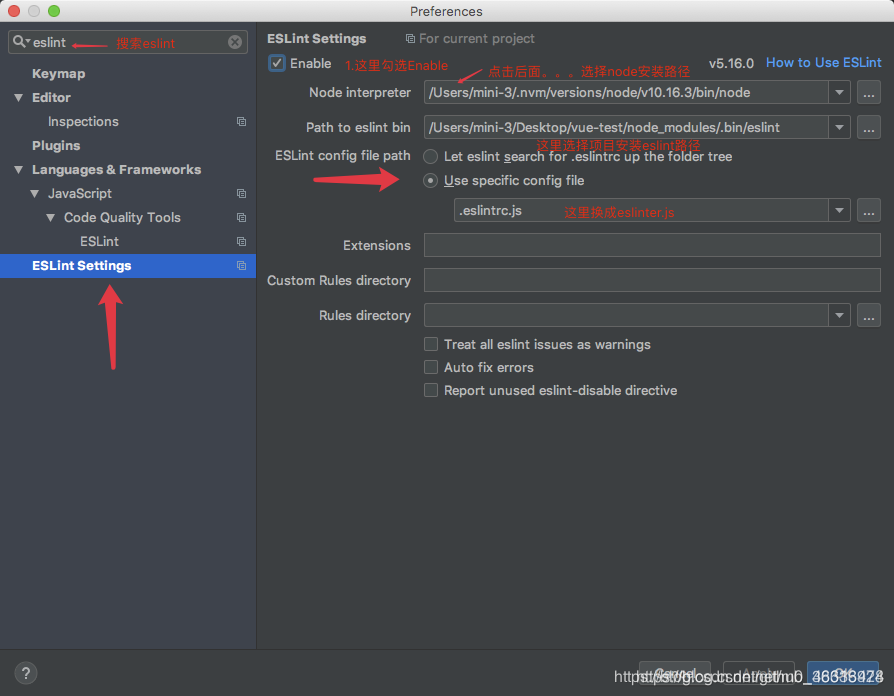Click the Cancel button

[674, 672]
